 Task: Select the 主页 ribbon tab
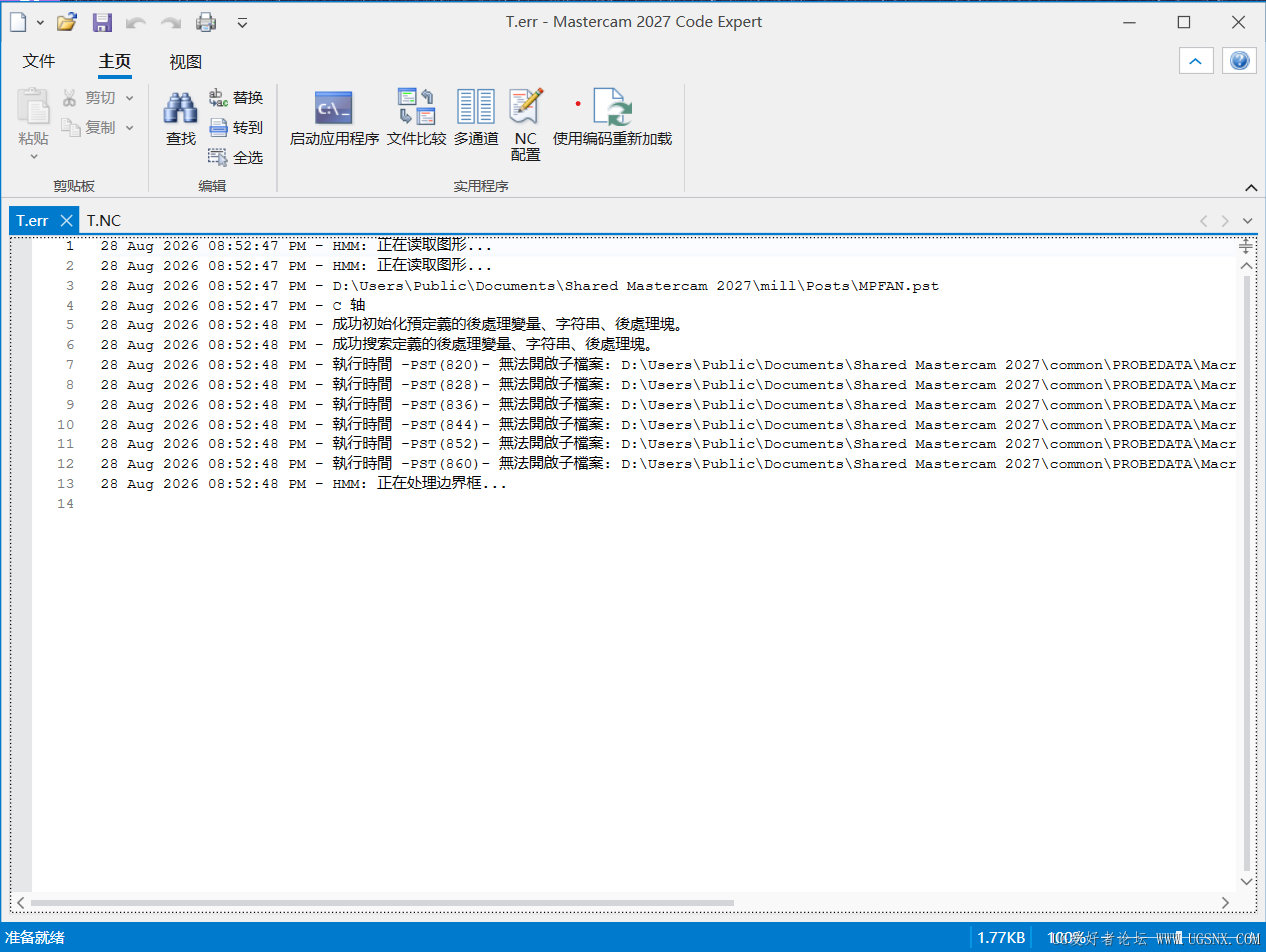(x=115, y=62)
